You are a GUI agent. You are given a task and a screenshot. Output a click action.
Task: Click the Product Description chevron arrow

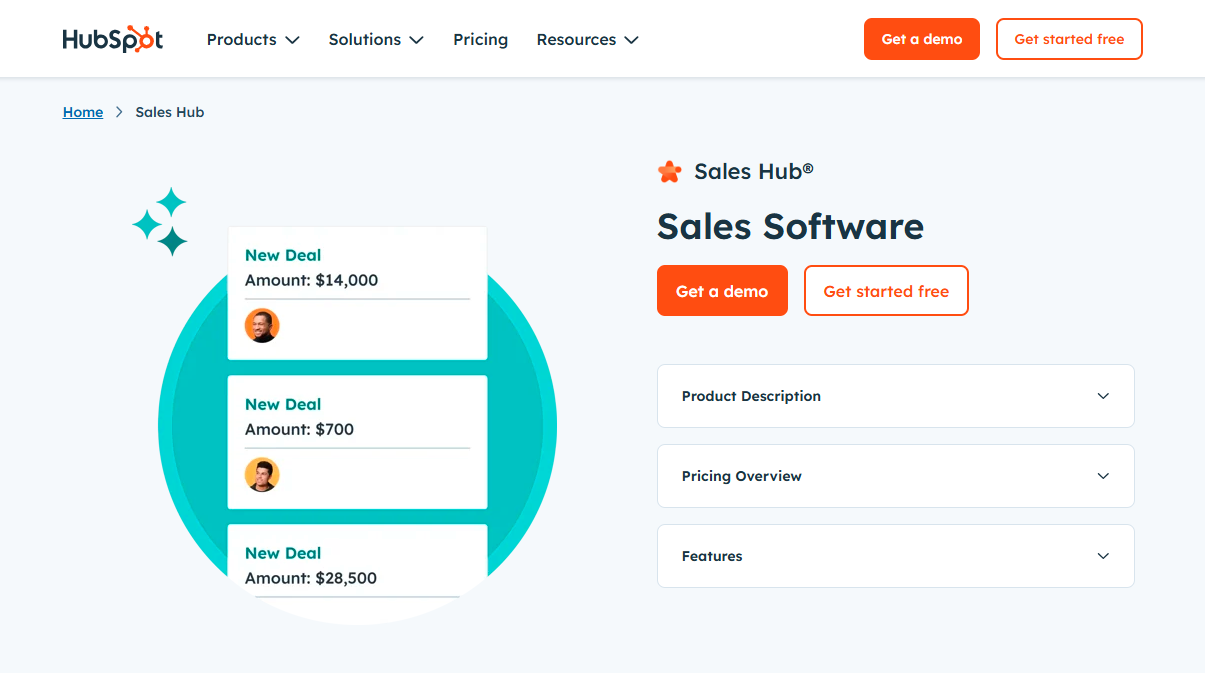(x=1103, y=396)
